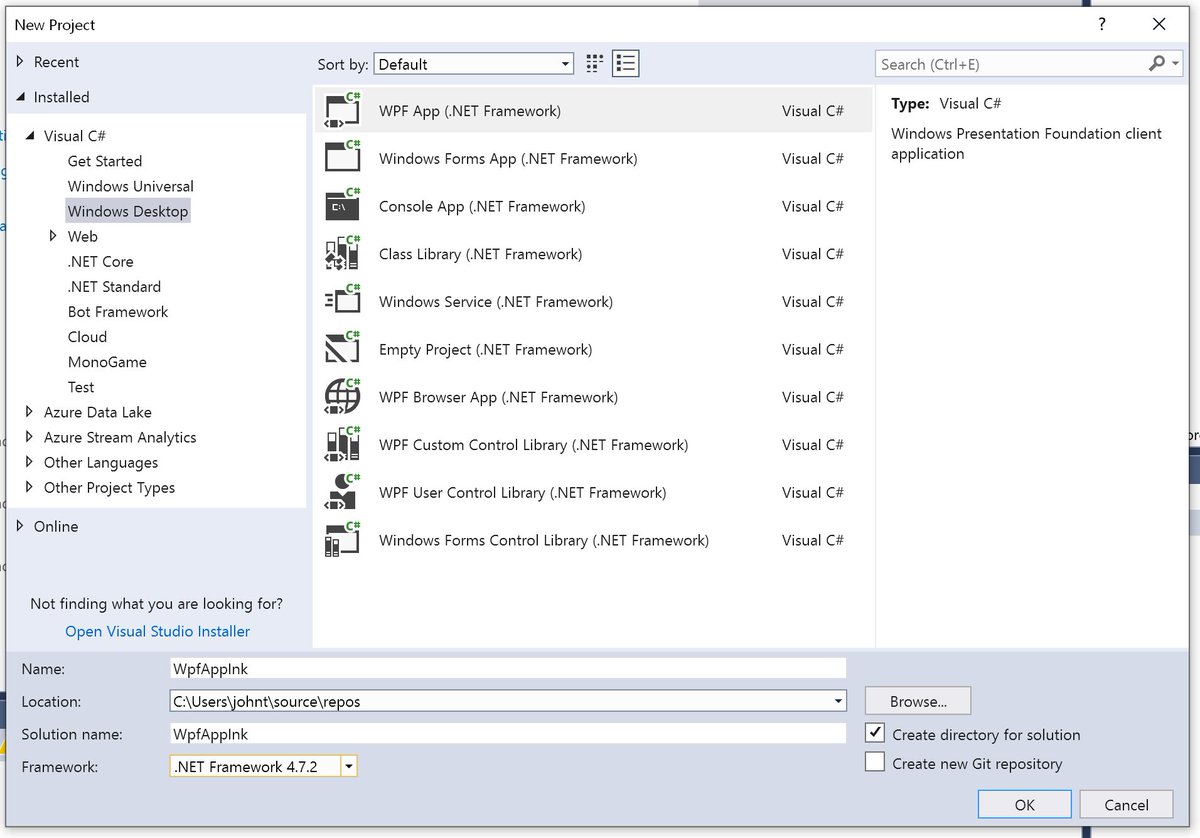Screen dimensions: 1200x838
Task: Select the Console App template icon
Action: click(x=343, y=206)
